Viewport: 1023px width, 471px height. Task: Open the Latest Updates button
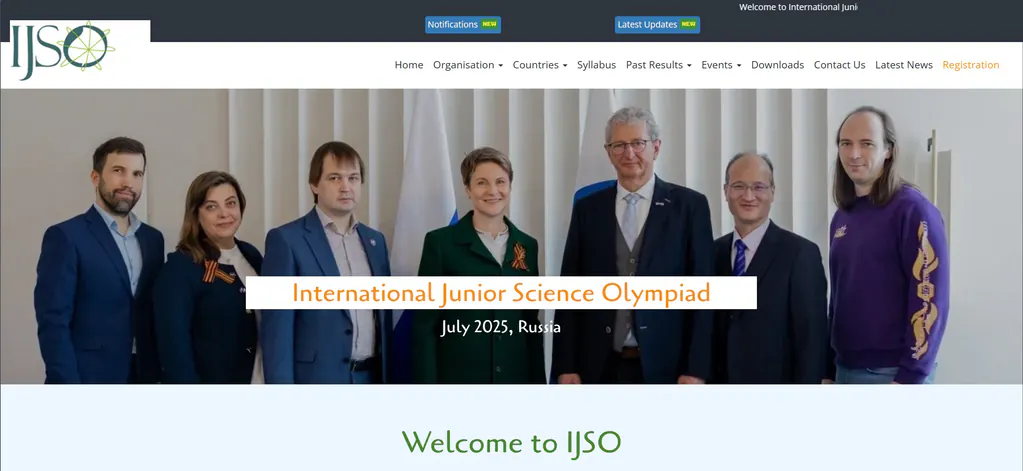(657, 25)
